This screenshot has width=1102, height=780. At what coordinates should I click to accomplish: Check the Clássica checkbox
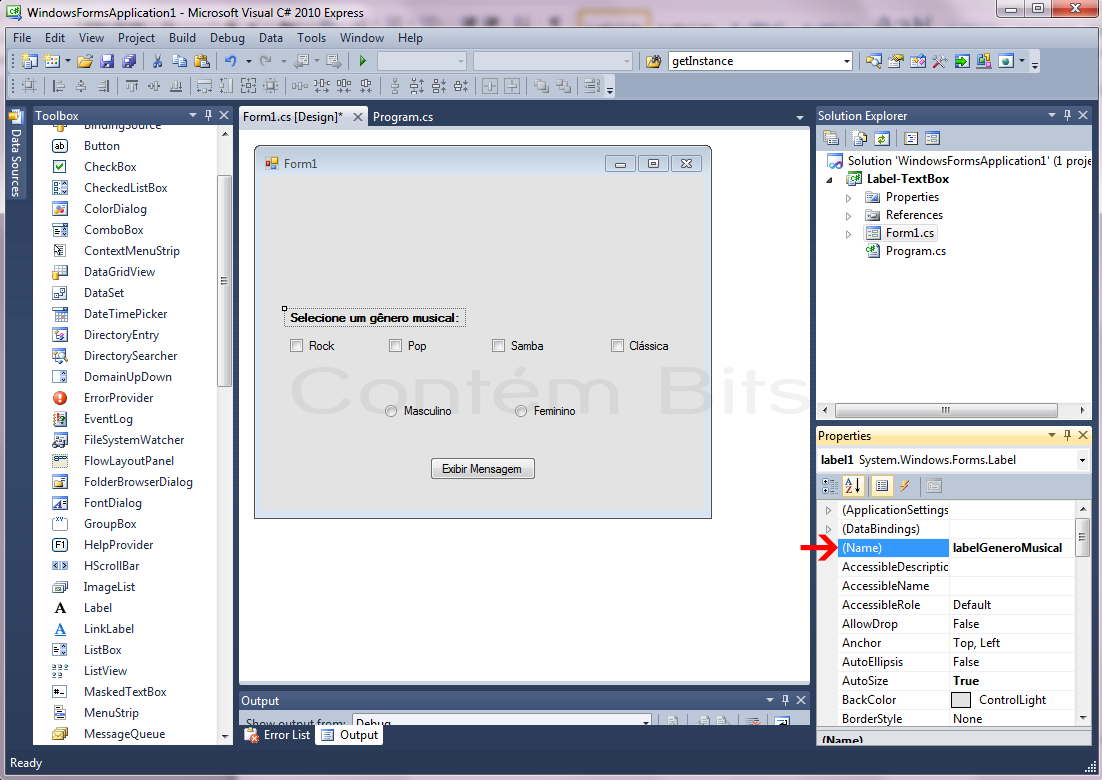[617, 346]
